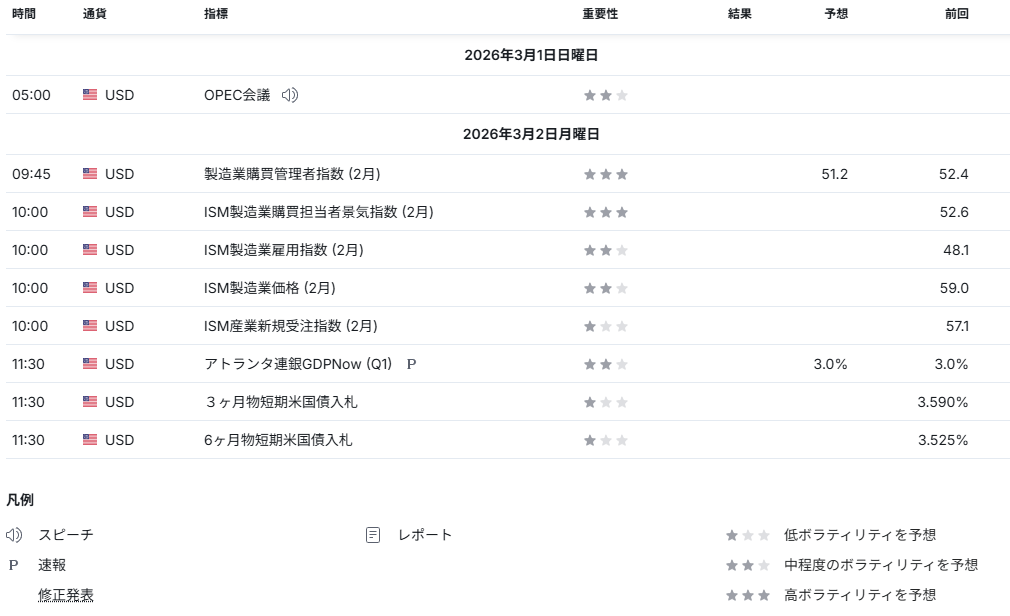Screen dimensions: 1010x616
Task: Click the 2026年3月2日月曜日 date header row
Action: pyautogui.click(x=531, y=134)
